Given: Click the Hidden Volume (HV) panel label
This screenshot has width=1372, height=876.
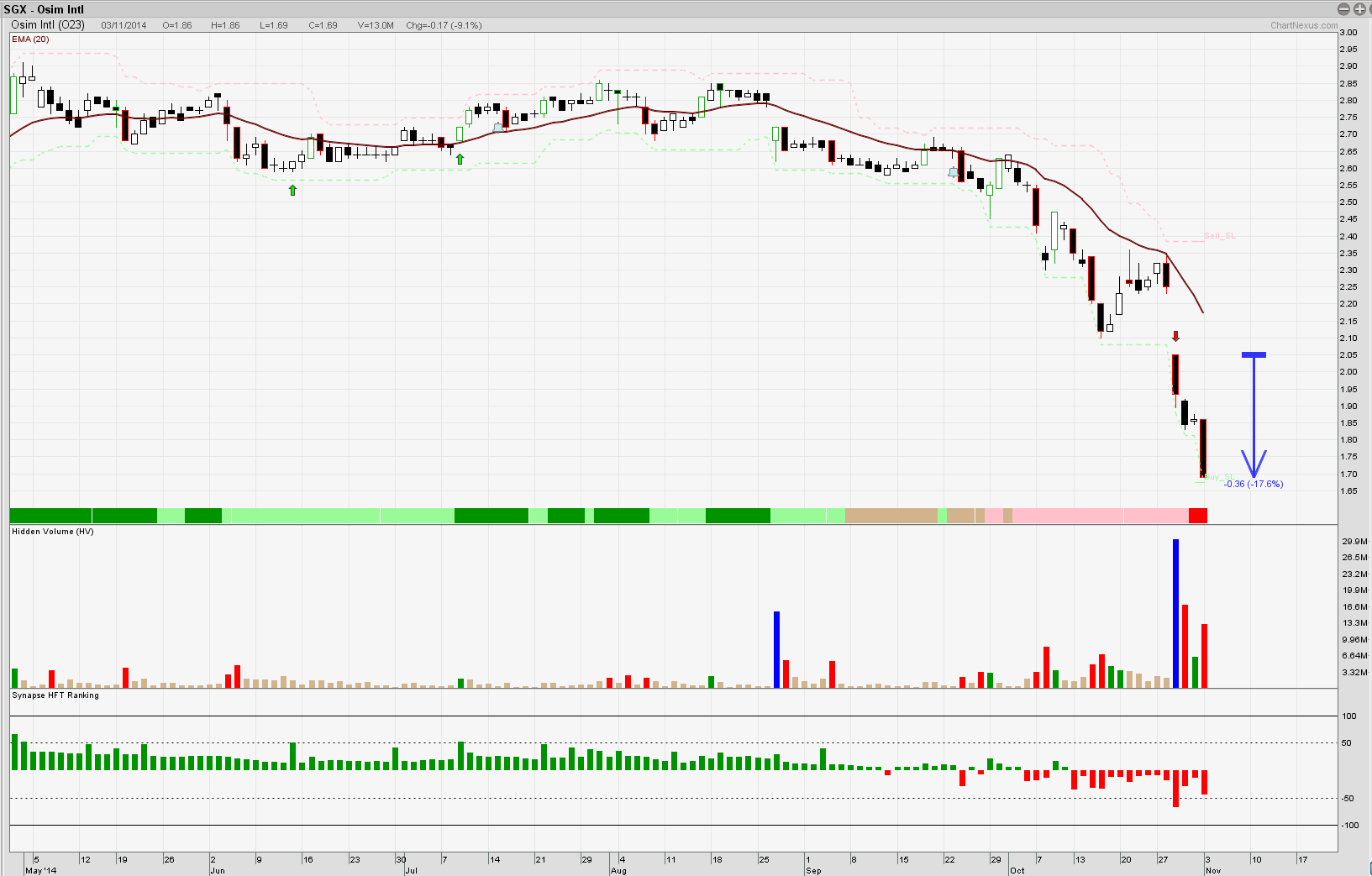Looking at the screenshot, I should [53, 532].
